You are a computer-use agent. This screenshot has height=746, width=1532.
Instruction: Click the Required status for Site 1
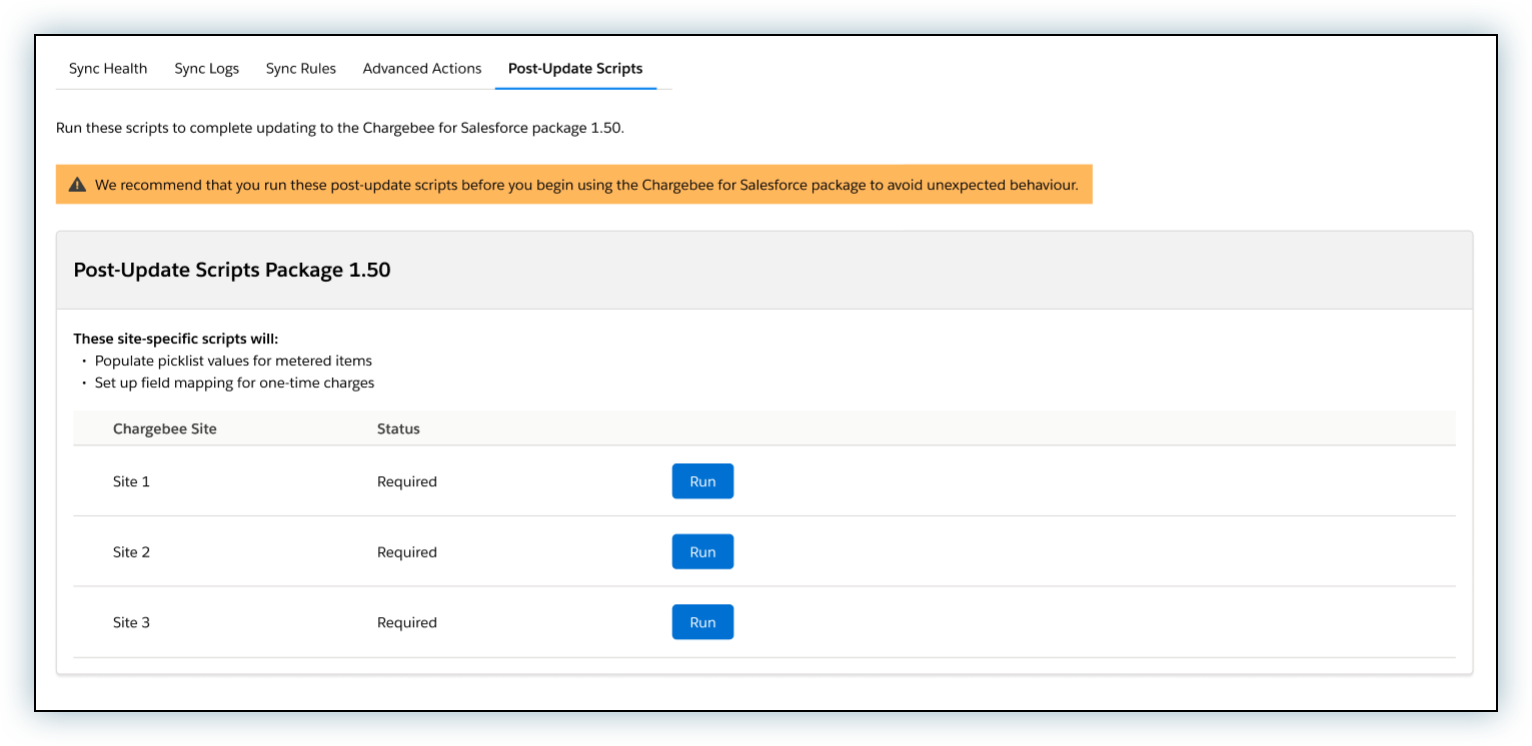coord(406,482)
